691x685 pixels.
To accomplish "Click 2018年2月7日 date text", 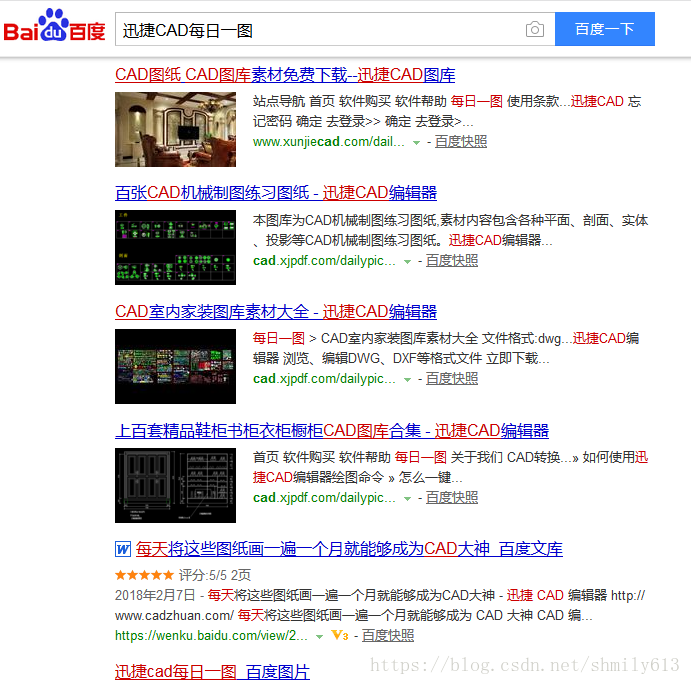I will (155, 595).
